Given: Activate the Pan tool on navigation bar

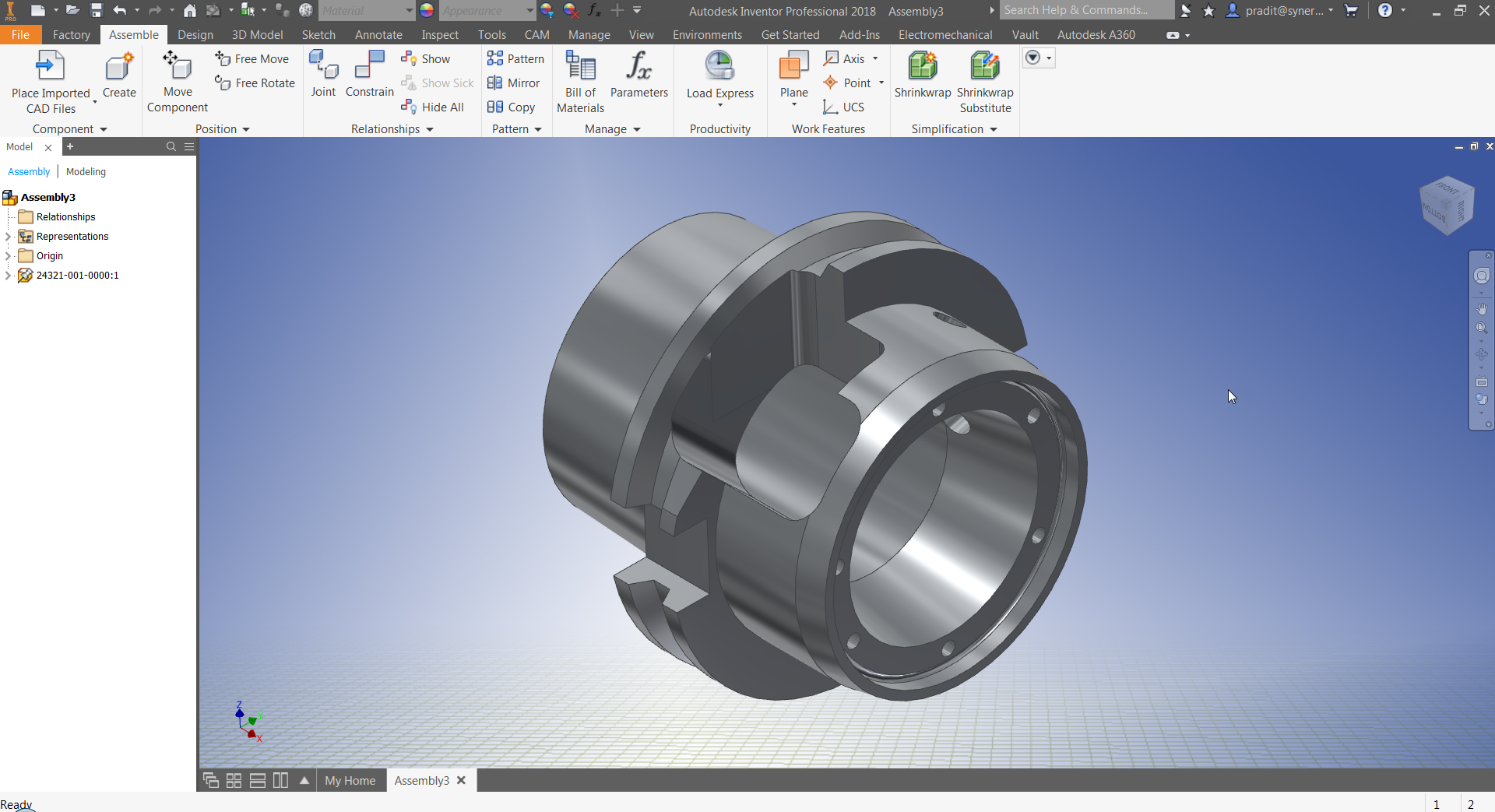Looking at the screenshot, I should tap(1483, 309).
